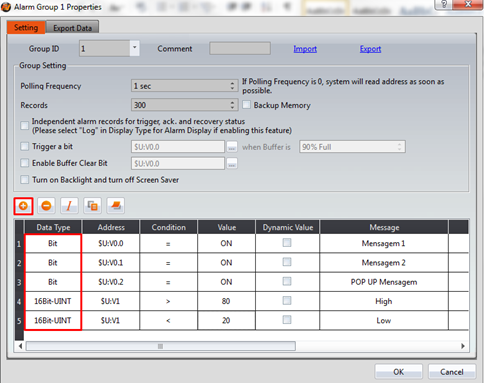Viewport: 484px width, 383px height.
Task: Select address cell $U:V0.2
Action: [111, 282]
